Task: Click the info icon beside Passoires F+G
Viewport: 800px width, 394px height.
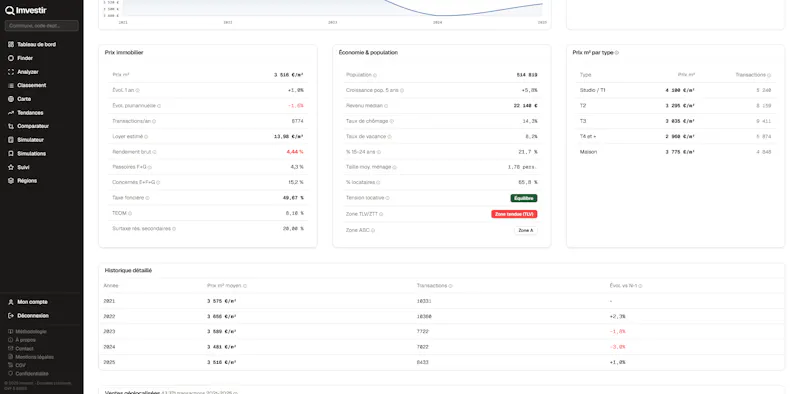Action: [x=150, y=167]
